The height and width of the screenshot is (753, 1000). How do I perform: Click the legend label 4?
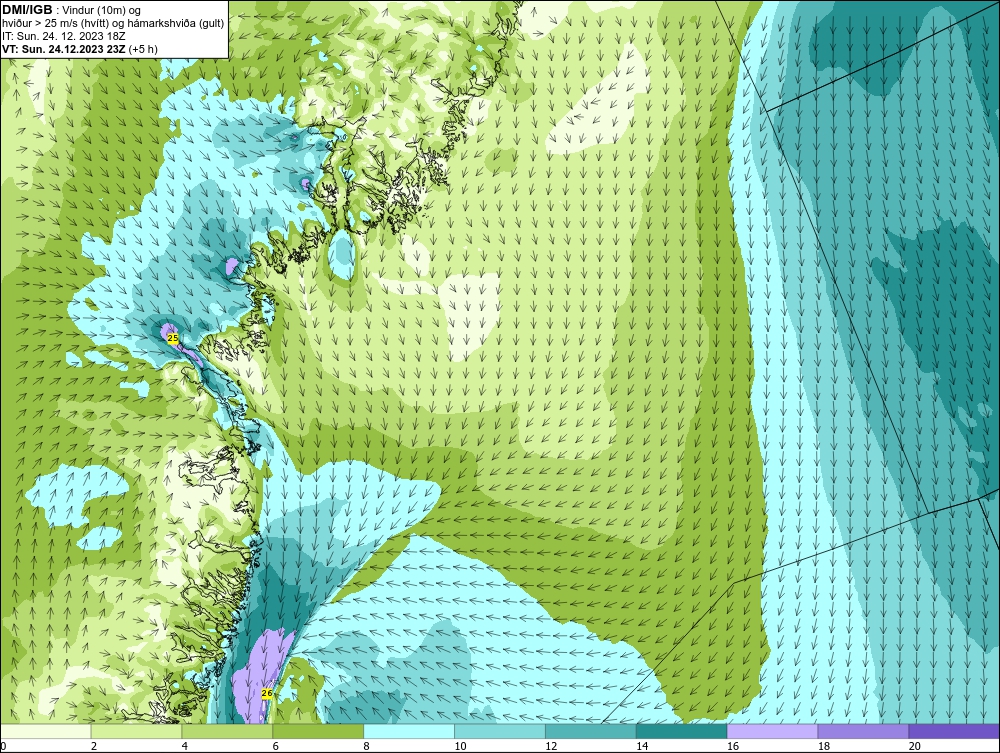(184, 746)
